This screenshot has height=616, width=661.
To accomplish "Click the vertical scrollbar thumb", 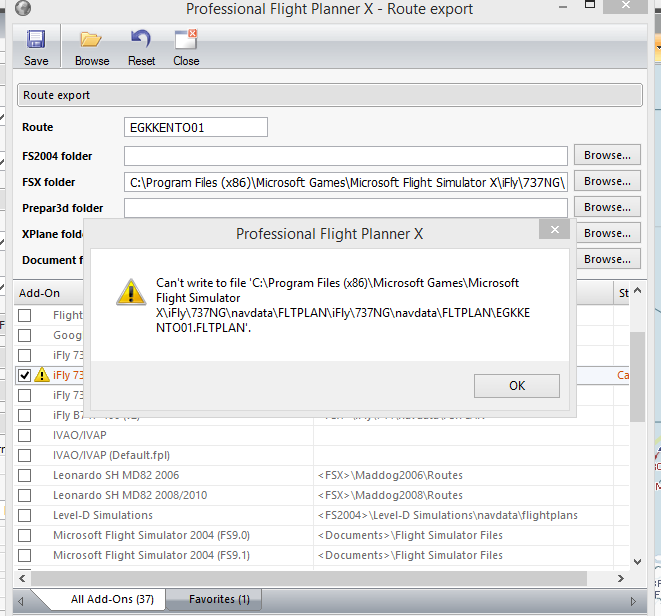I will (637, 377).
